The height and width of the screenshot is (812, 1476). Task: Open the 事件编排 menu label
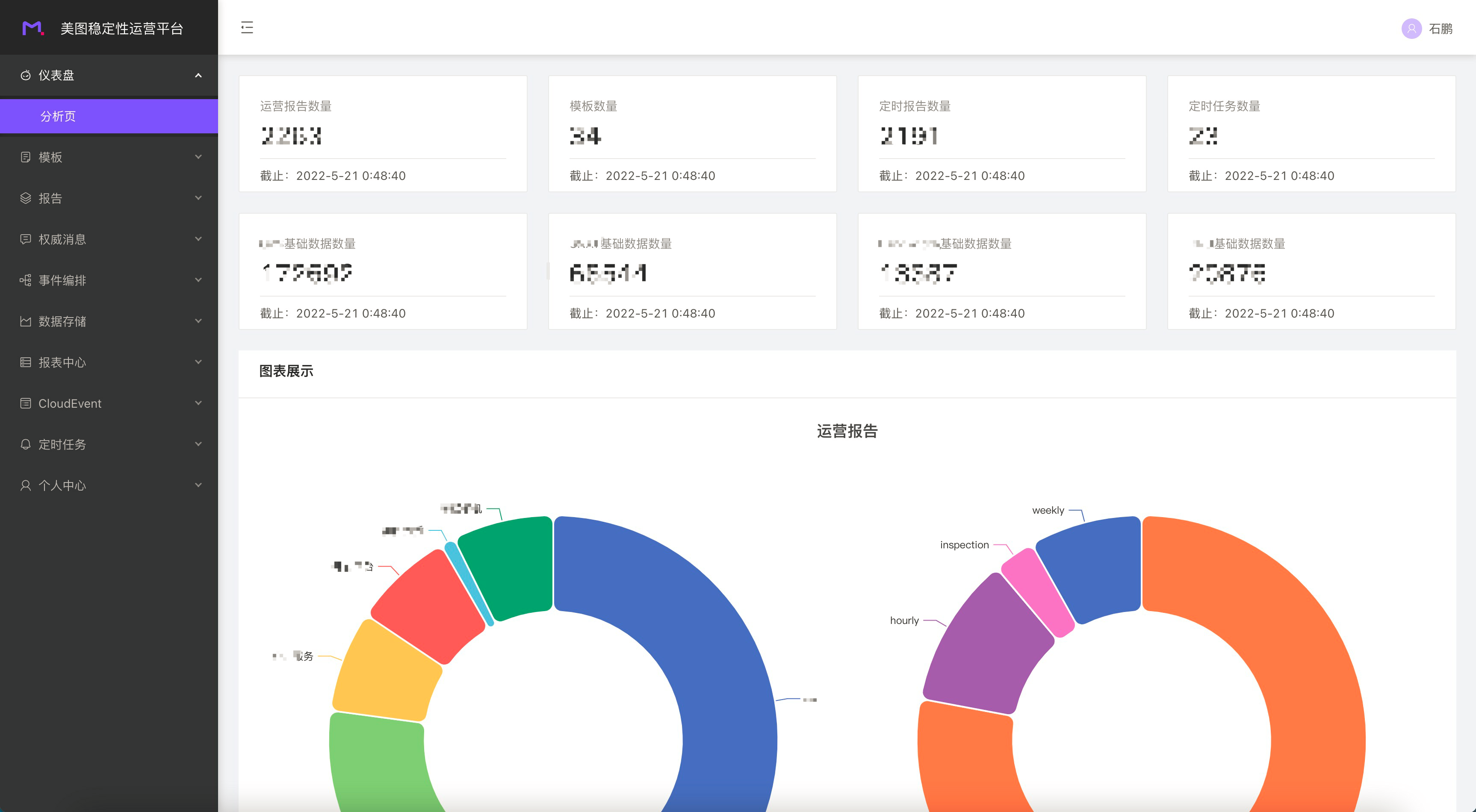click(x=62, y=280)
